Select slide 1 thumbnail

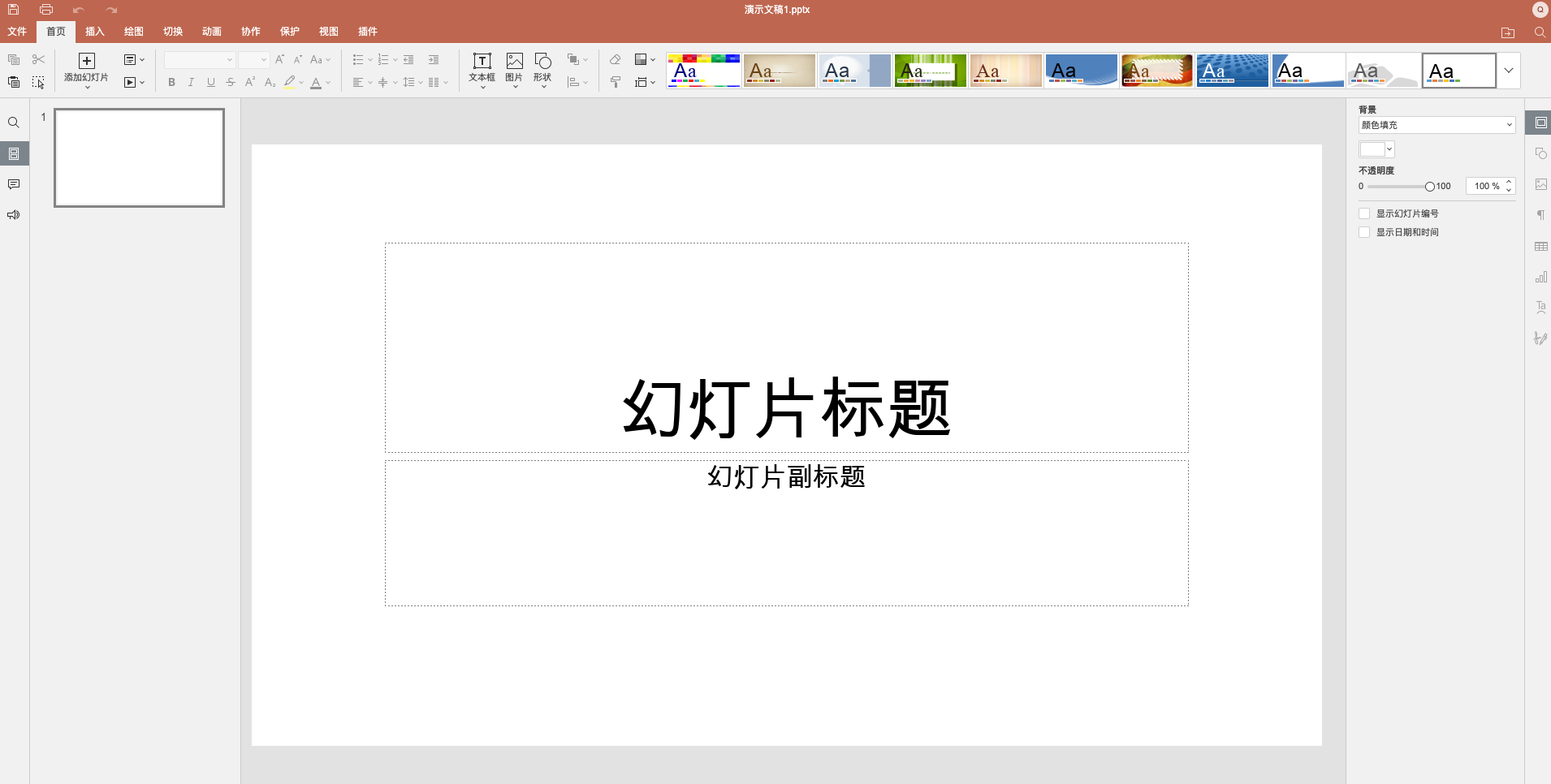coord(140,157)
